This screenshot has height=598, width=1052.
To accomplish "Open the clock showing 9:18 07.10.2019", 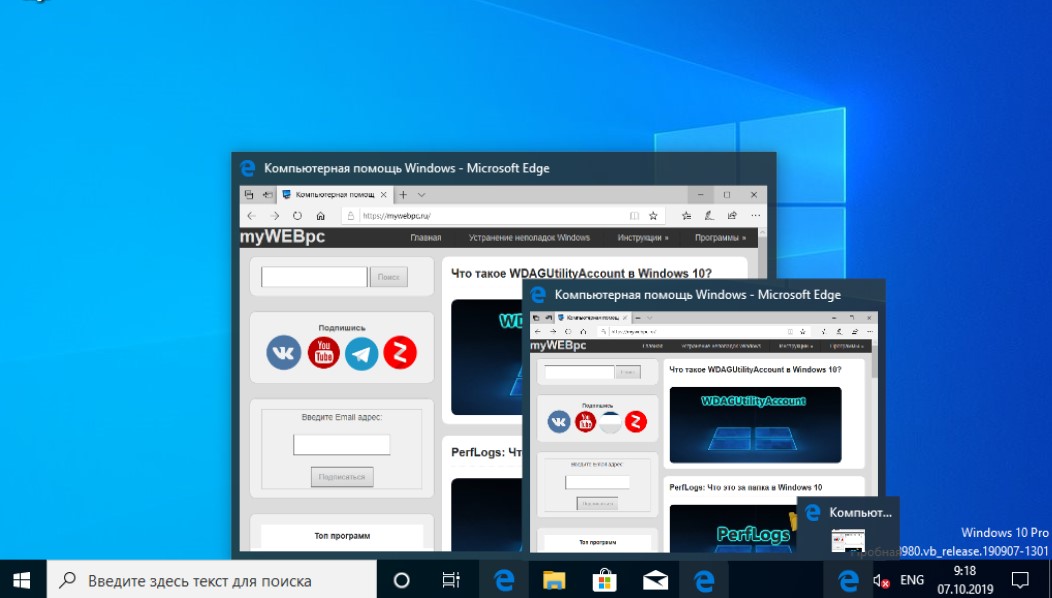I will point(965,580).
